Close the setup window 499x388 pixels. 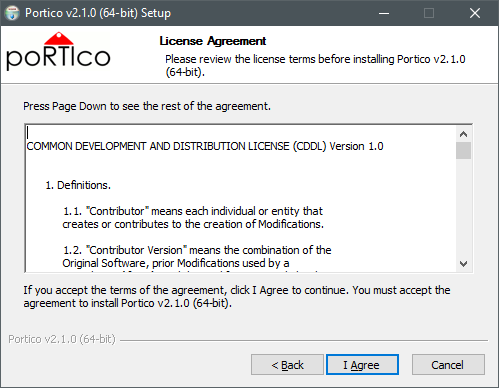[475, 13]
